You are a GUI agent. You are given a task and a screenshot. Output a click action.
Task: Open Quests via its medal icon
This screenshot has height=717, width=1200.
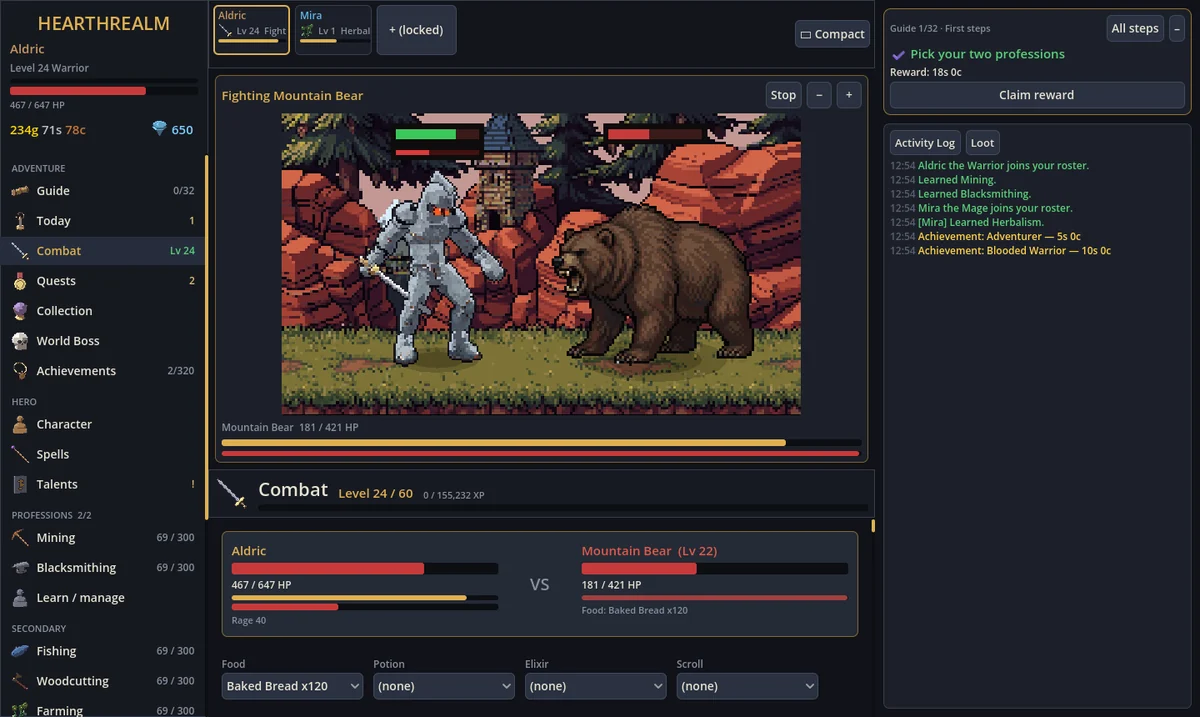point(20,281)
